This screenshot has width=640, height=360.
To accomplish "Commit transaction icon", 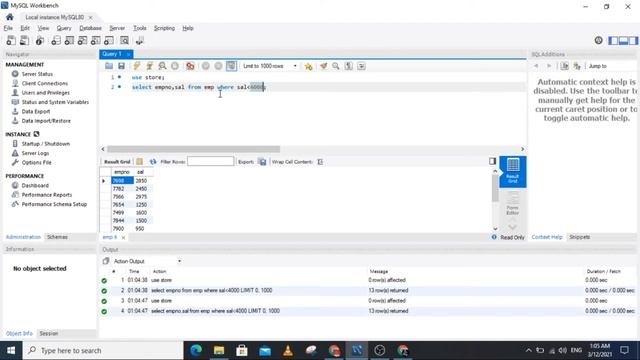I will pyautogui.click(x=206, y=66).
